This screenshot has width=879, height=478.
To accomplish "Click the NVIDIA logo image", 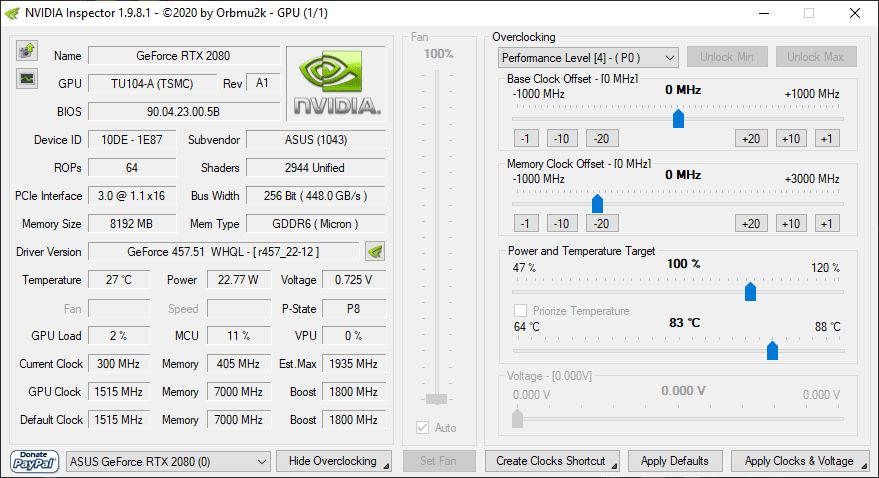I will point(336,83).
